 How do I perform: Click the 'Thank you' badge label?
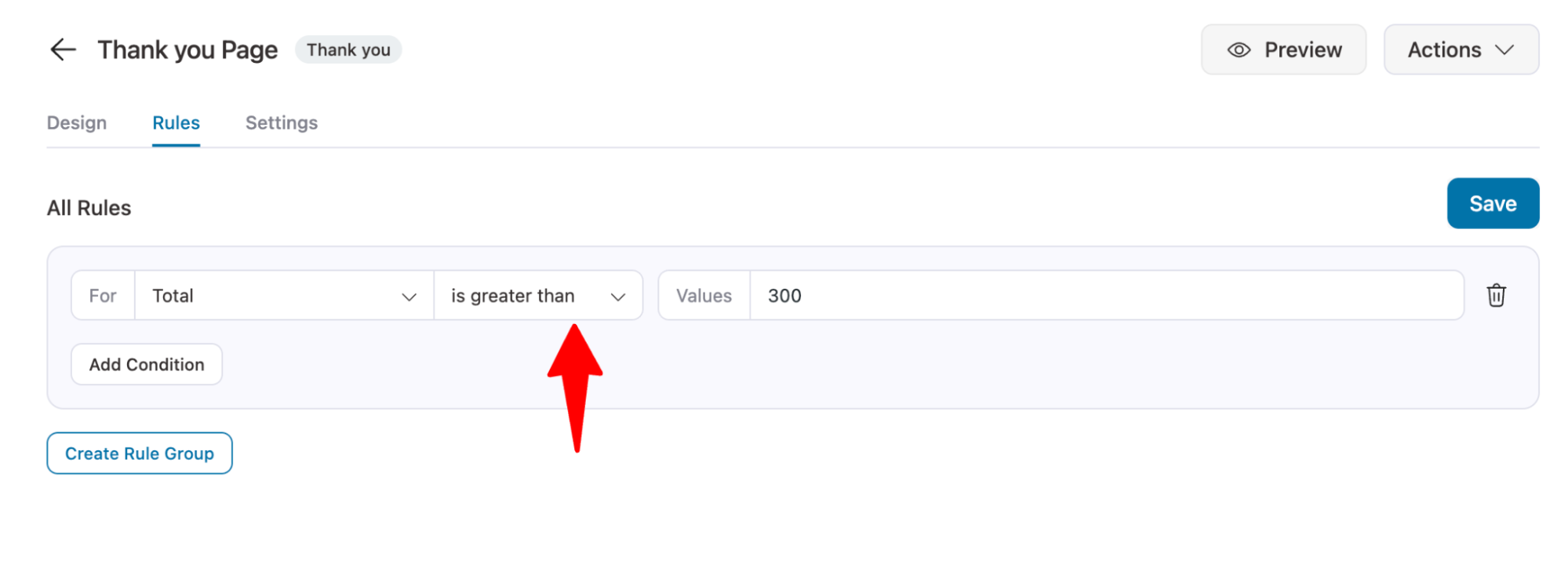click(348, 49)
